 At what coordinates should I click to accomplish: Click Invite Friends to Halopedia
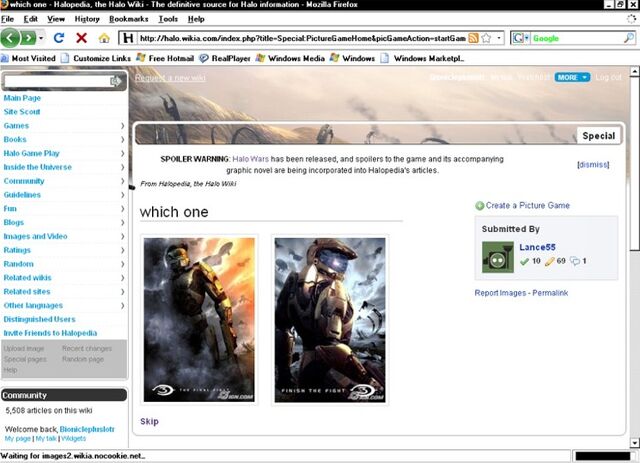(50, 333)
